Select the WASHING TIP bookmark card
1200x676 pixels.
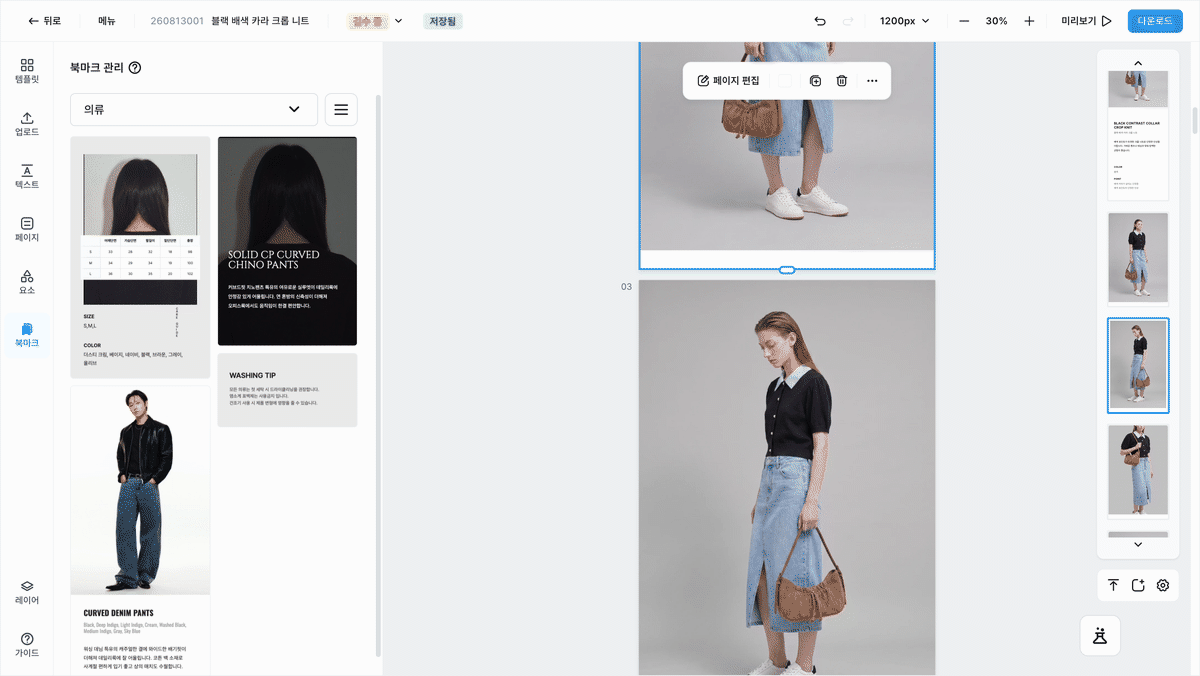click(x=287, y=390)
